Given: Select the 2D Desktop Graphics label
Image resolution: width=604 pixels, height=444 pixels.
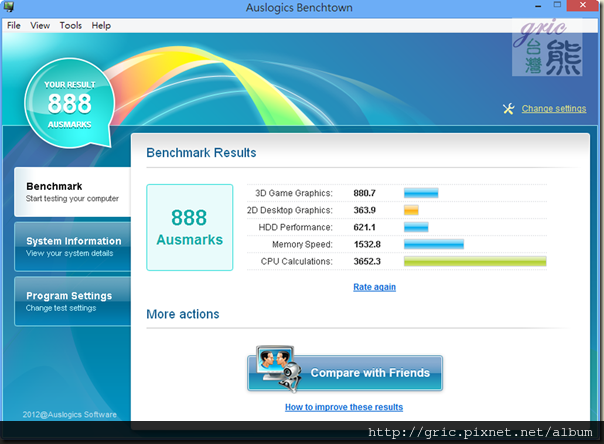Looking at the screenshot, I should [x=289, y=210].
